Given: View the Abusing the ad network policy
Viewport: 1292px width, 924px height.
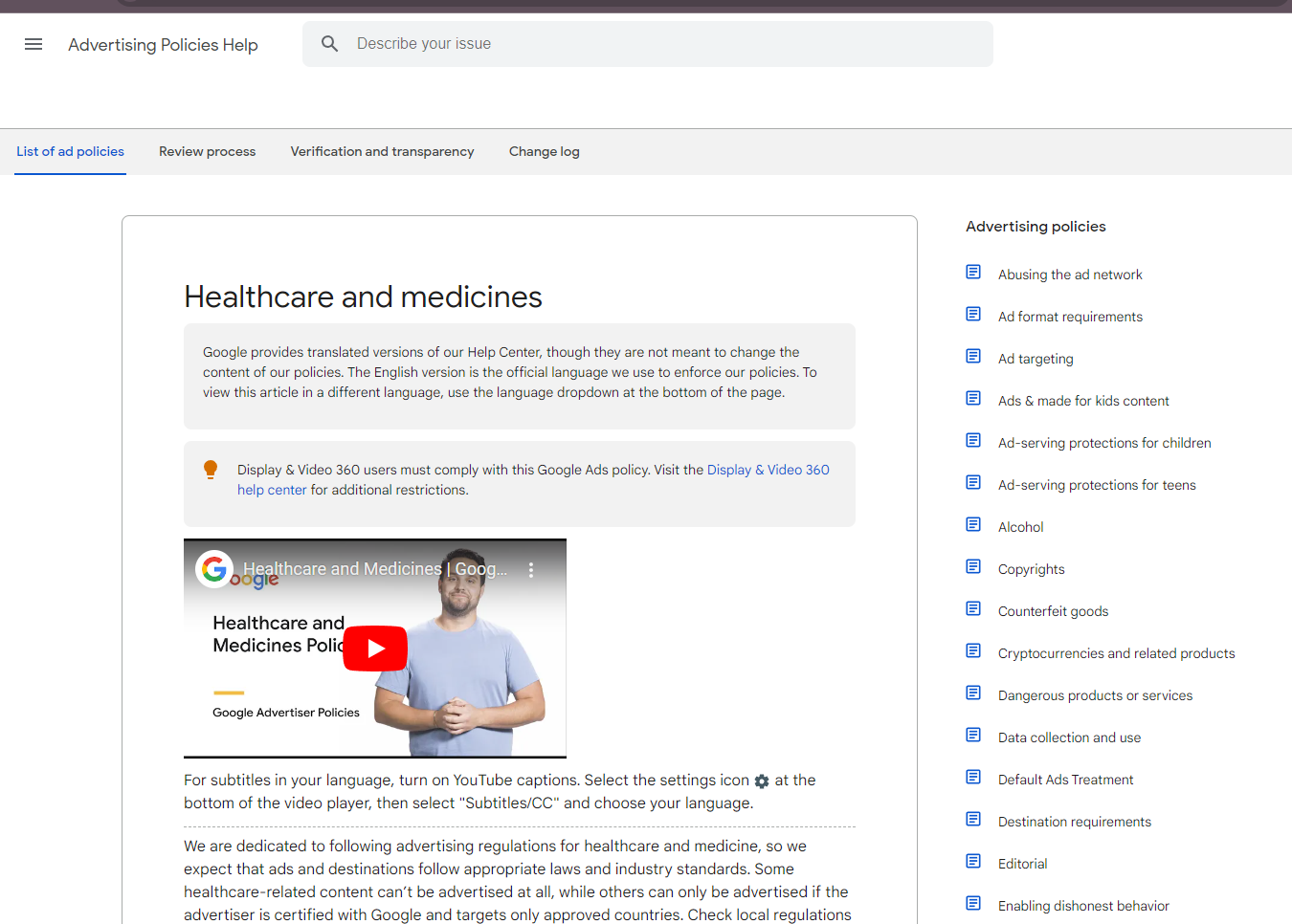Looking at the screenshot, I should click(x=1070, y=275).
